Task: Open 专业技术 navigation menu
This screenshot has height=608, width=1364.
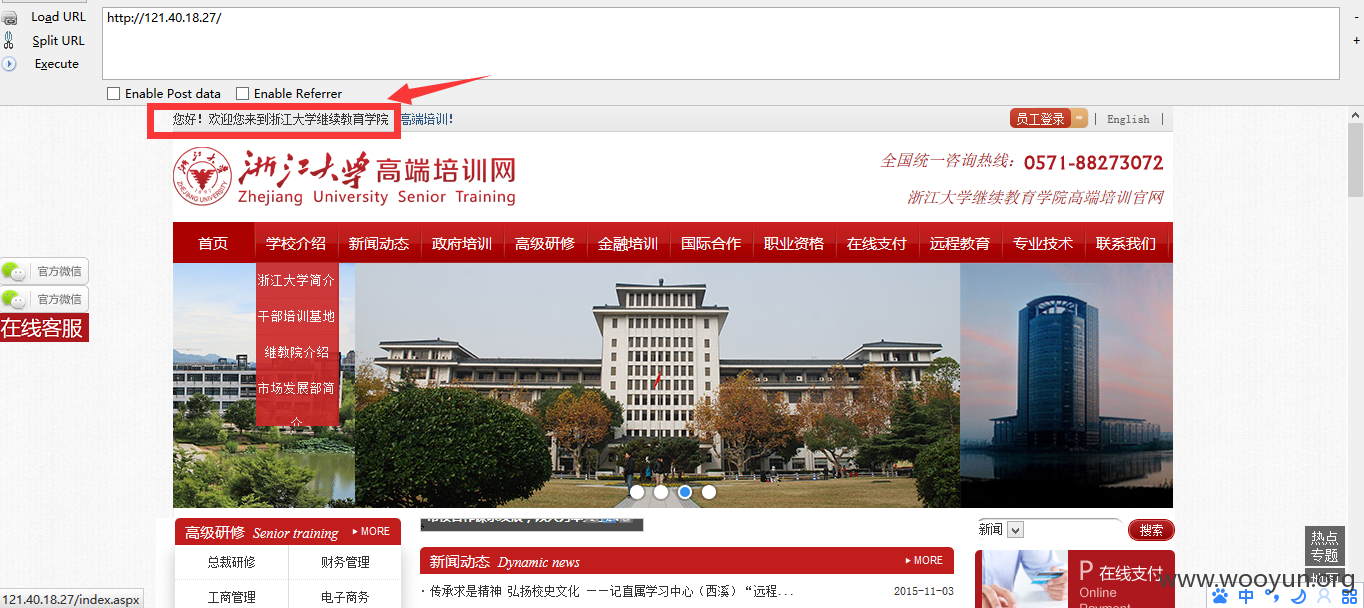Action: coord(1043,243)
